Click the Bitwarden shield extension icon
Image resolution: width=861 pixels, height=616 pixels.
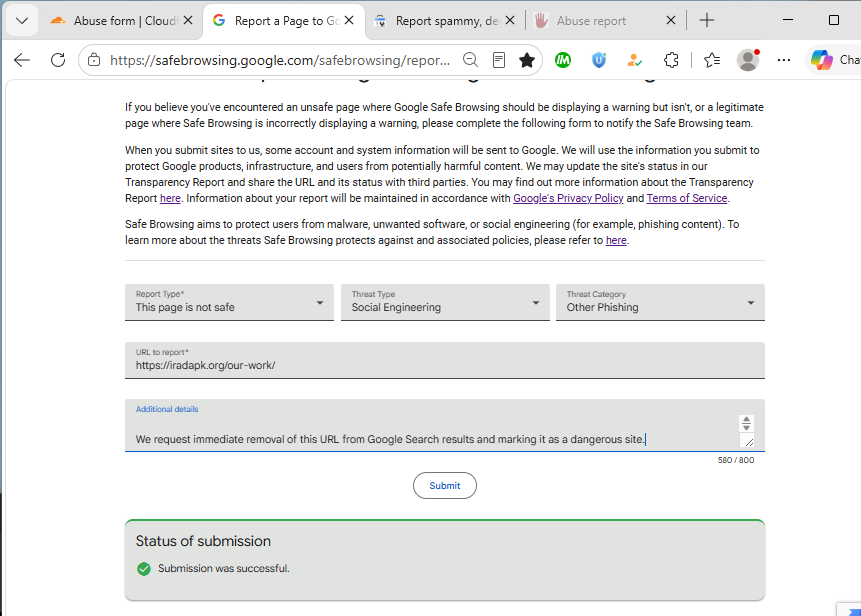pos(599,60)
